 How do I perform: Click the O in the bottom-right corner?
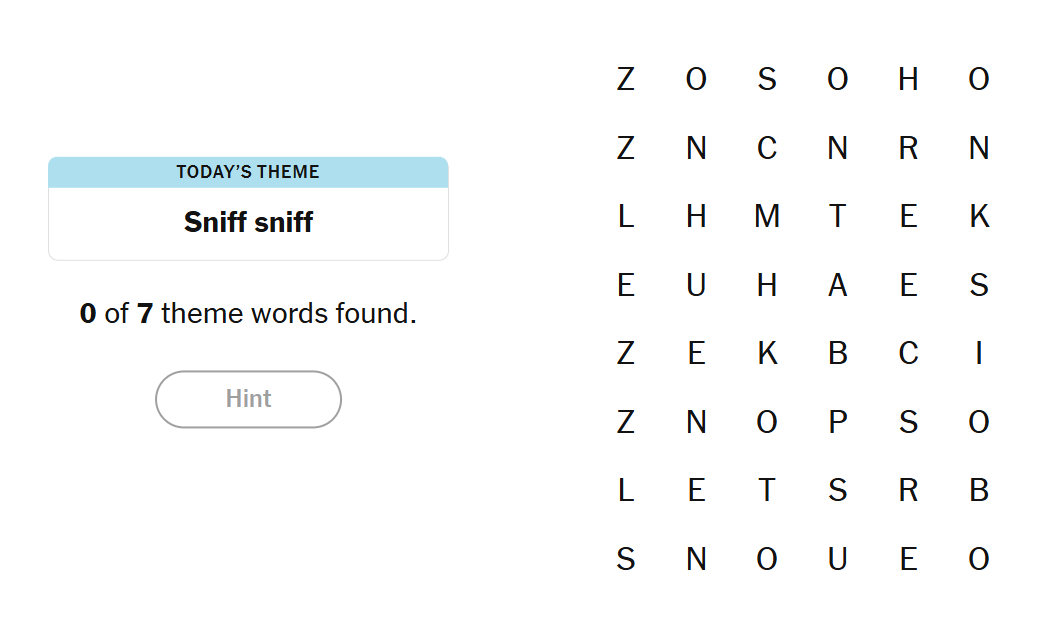coord(979,559)
